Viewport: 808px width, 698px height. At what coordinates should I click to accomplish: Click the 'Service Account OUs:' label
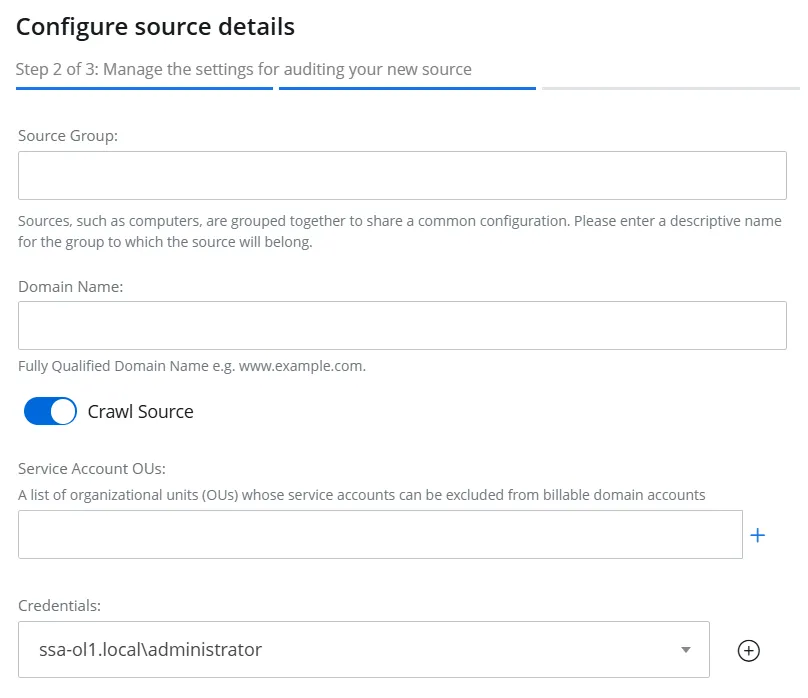pyautogui.click(x=92, y=468)
